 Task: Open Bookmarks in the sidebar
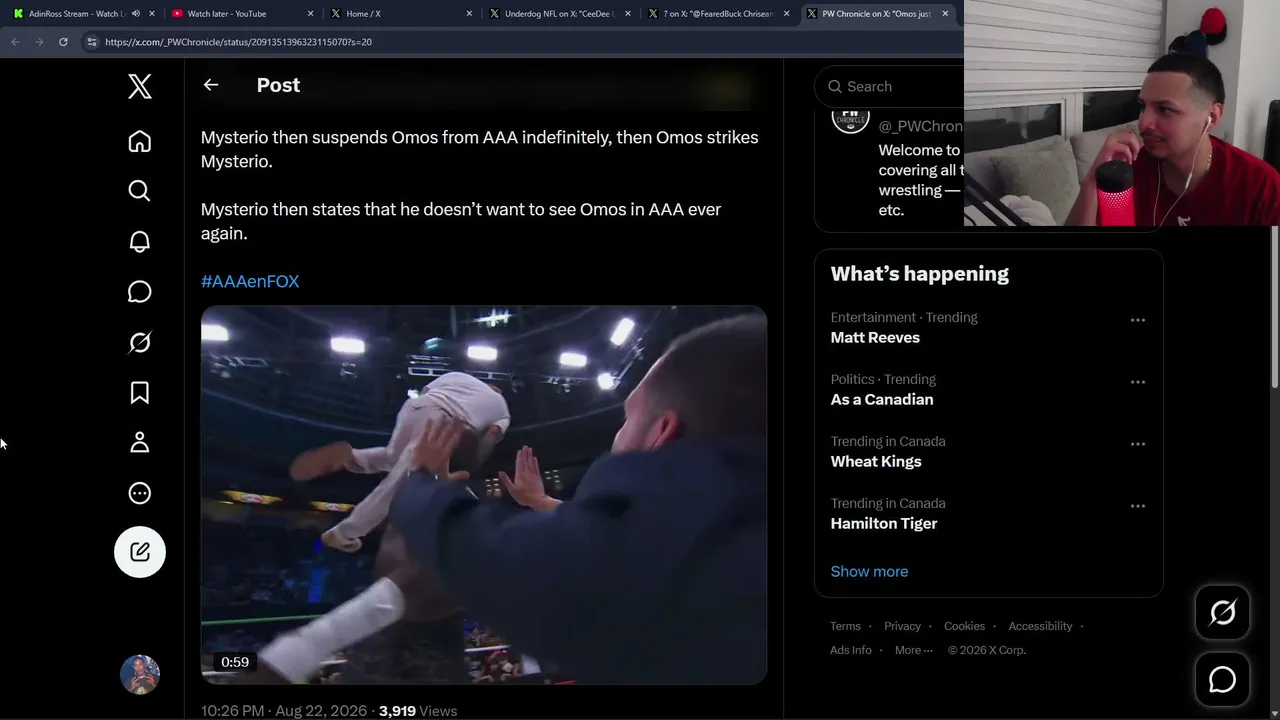140,393
